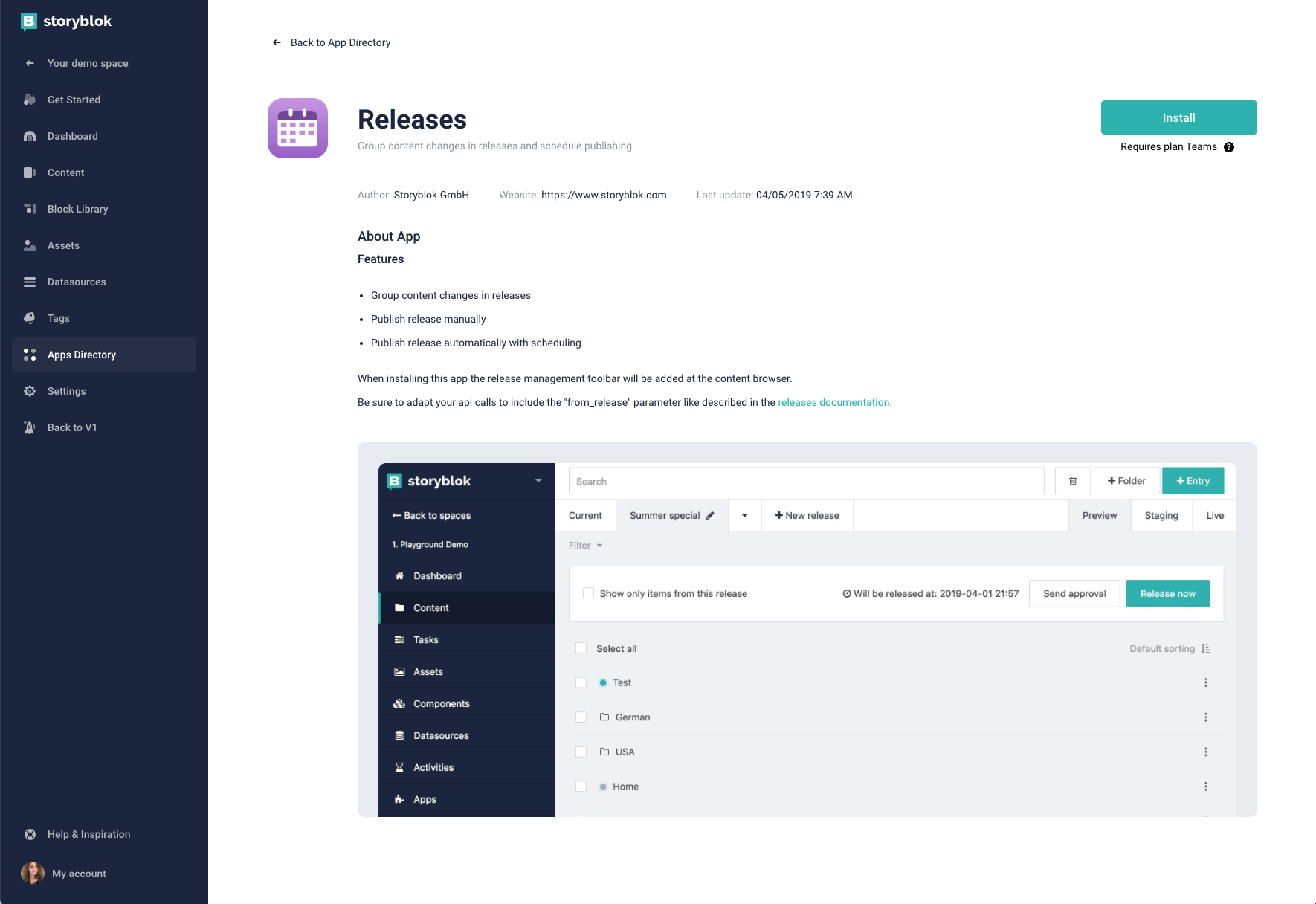The width and height of the screenshot is (1316, 904).
Task: Click the Release now button
Action: point(1168,593)
